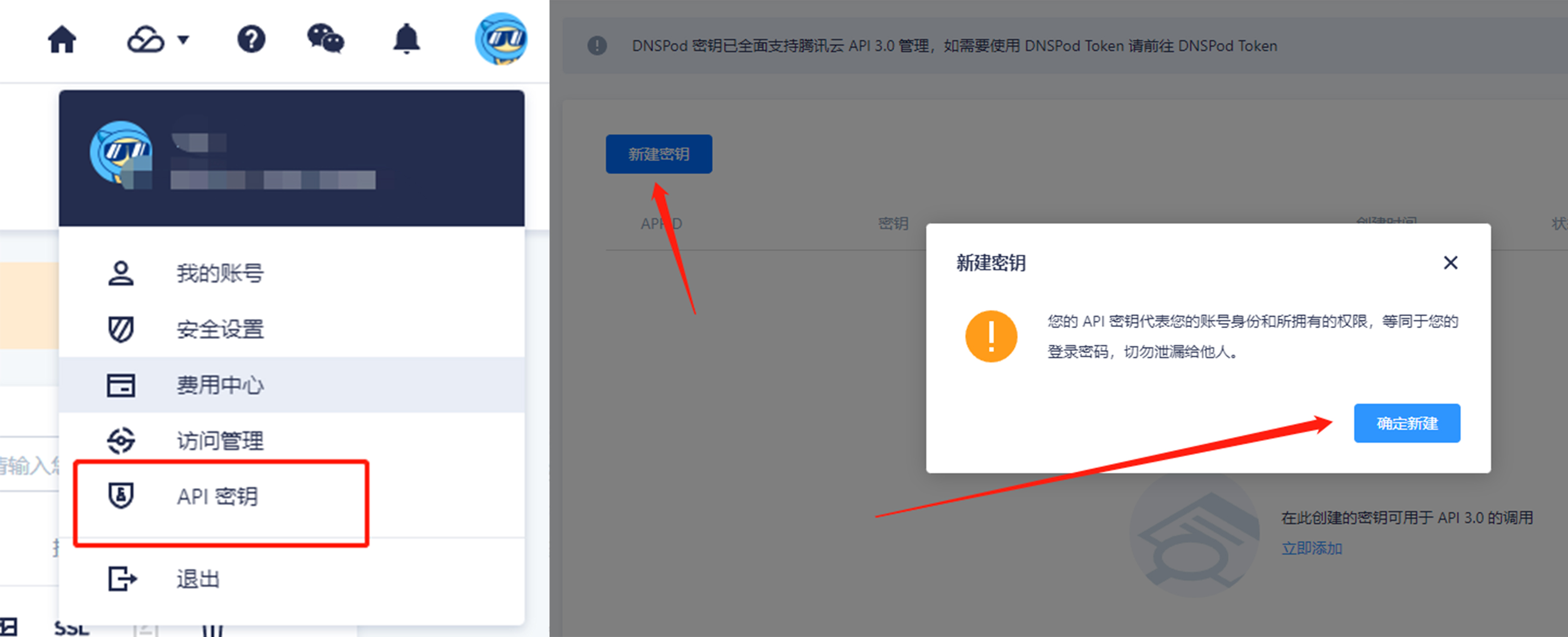Click the API 密钥 key icon
The width and height of the screenshot is (1568, 637).
(x=121, y=496)
